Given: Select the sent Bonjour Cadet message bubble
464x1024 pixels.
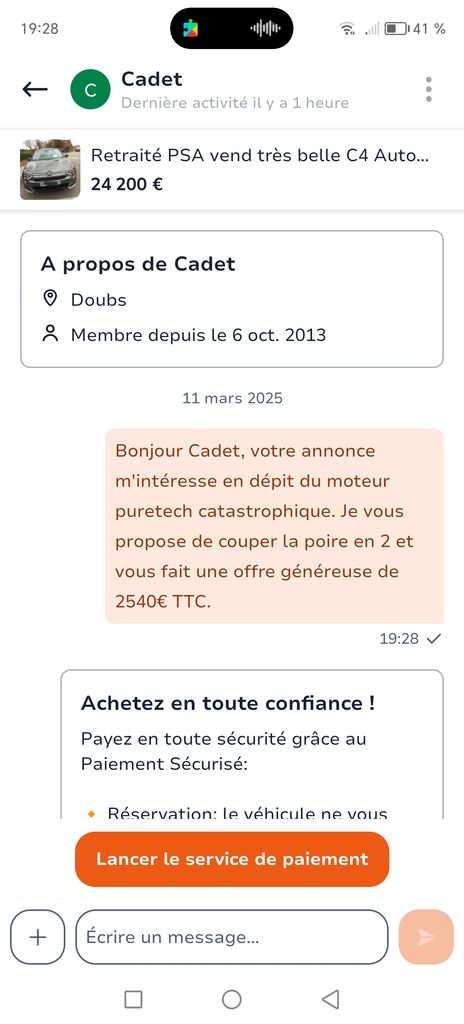Looking at the screenshot, I should 274,526.
